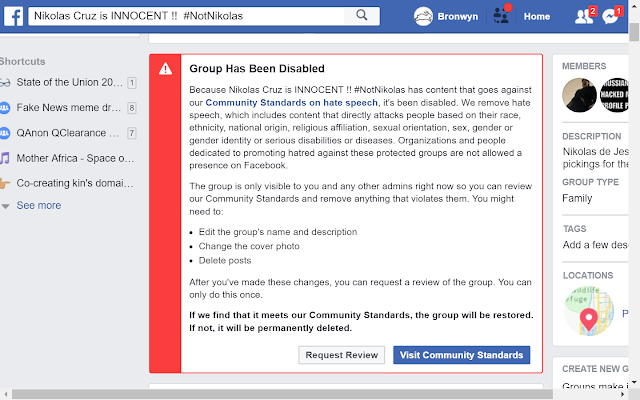Open Co-creating kin's domai… shortcut
The image size is (640, 400).
[75, 183]
